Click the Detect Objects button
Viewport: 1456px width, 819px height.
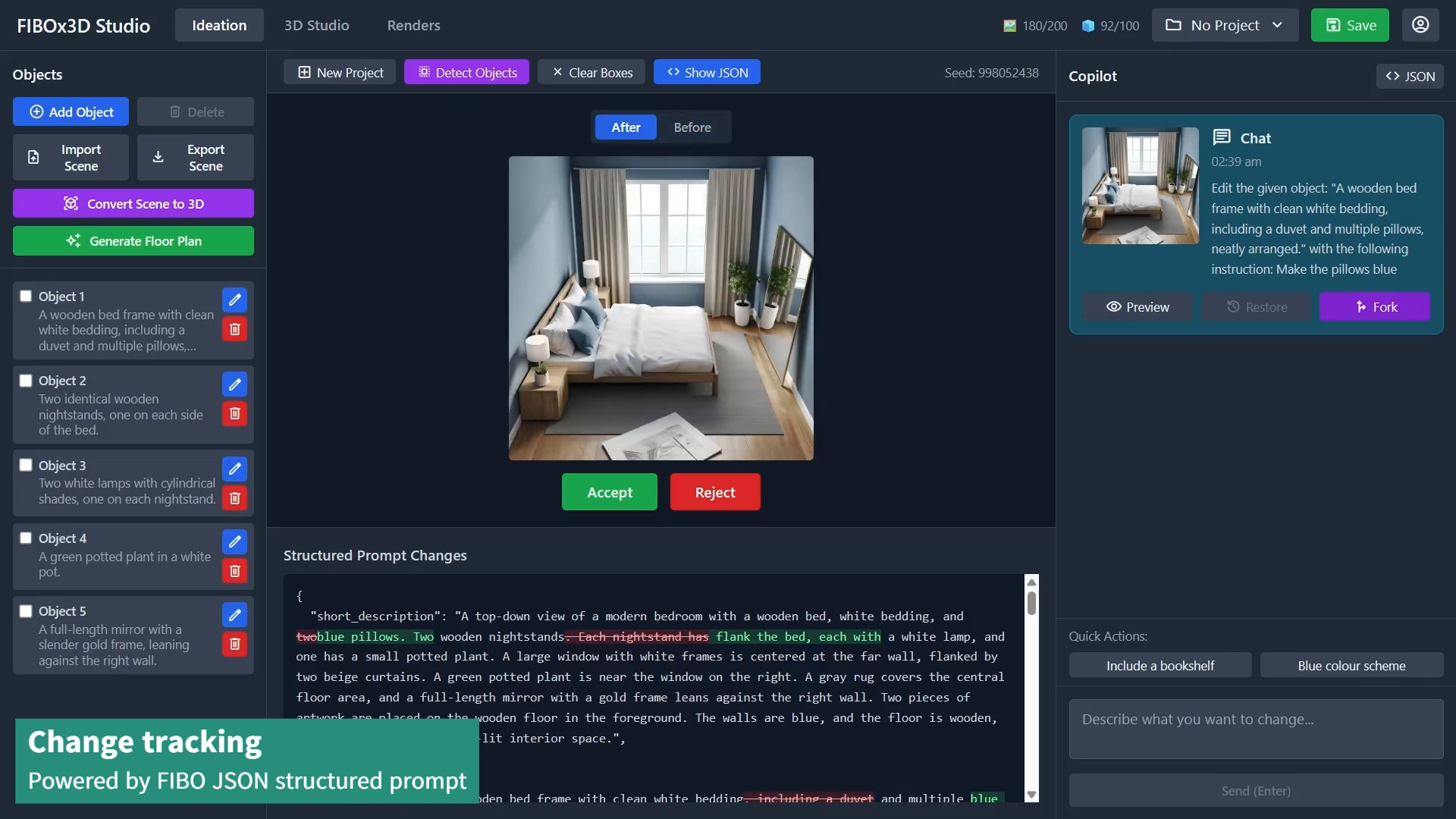click(x=466, y=72)
